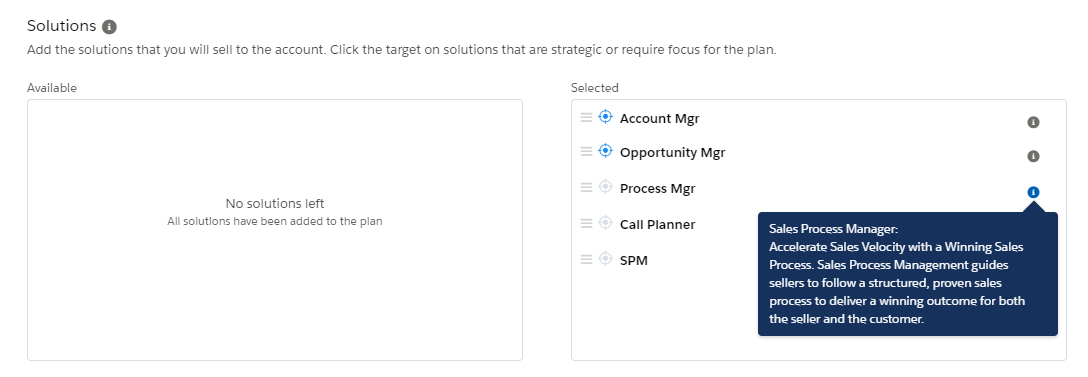Image resolution: width=1088 pixels, height=377 pixels.
Task: Click the drag handle beside Account Mgr
Action: (x=586, y=117)
